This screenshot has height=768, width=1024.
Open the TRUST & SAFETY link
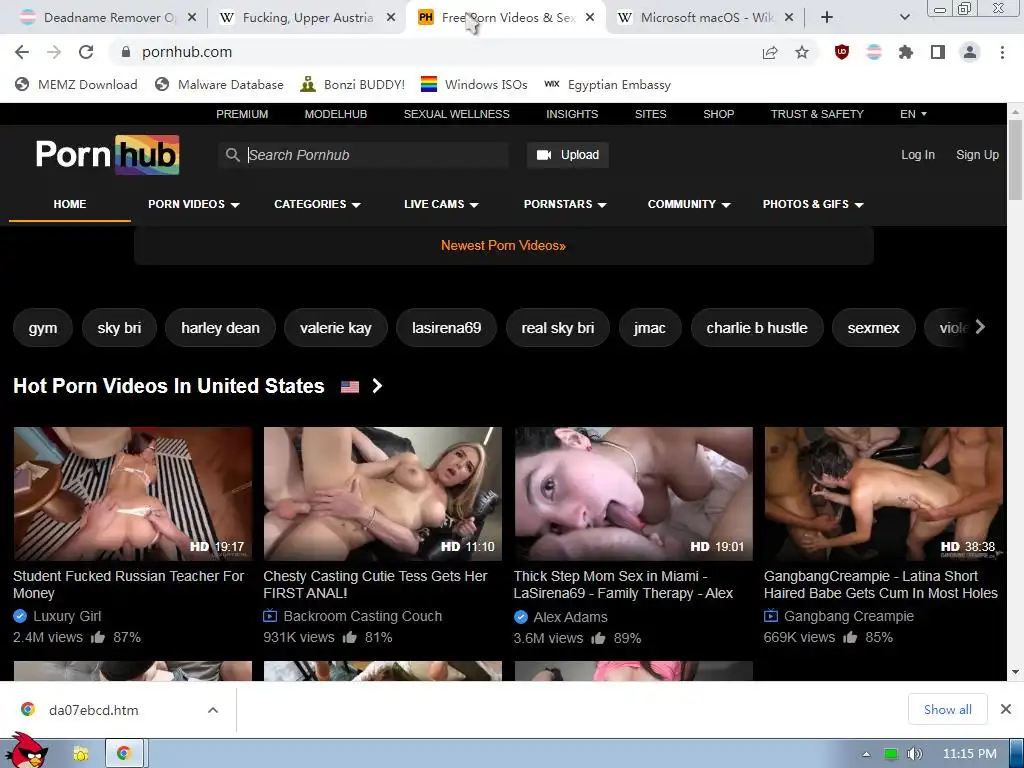(817, 114)
